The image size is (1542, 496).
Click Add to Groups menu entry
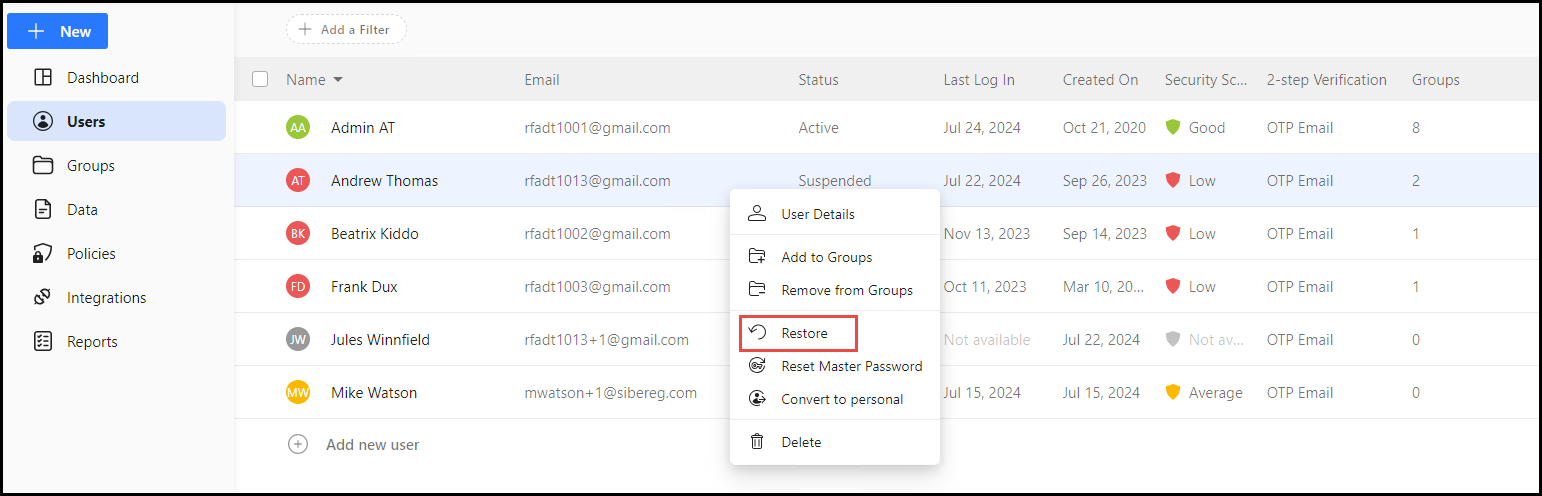826,257
